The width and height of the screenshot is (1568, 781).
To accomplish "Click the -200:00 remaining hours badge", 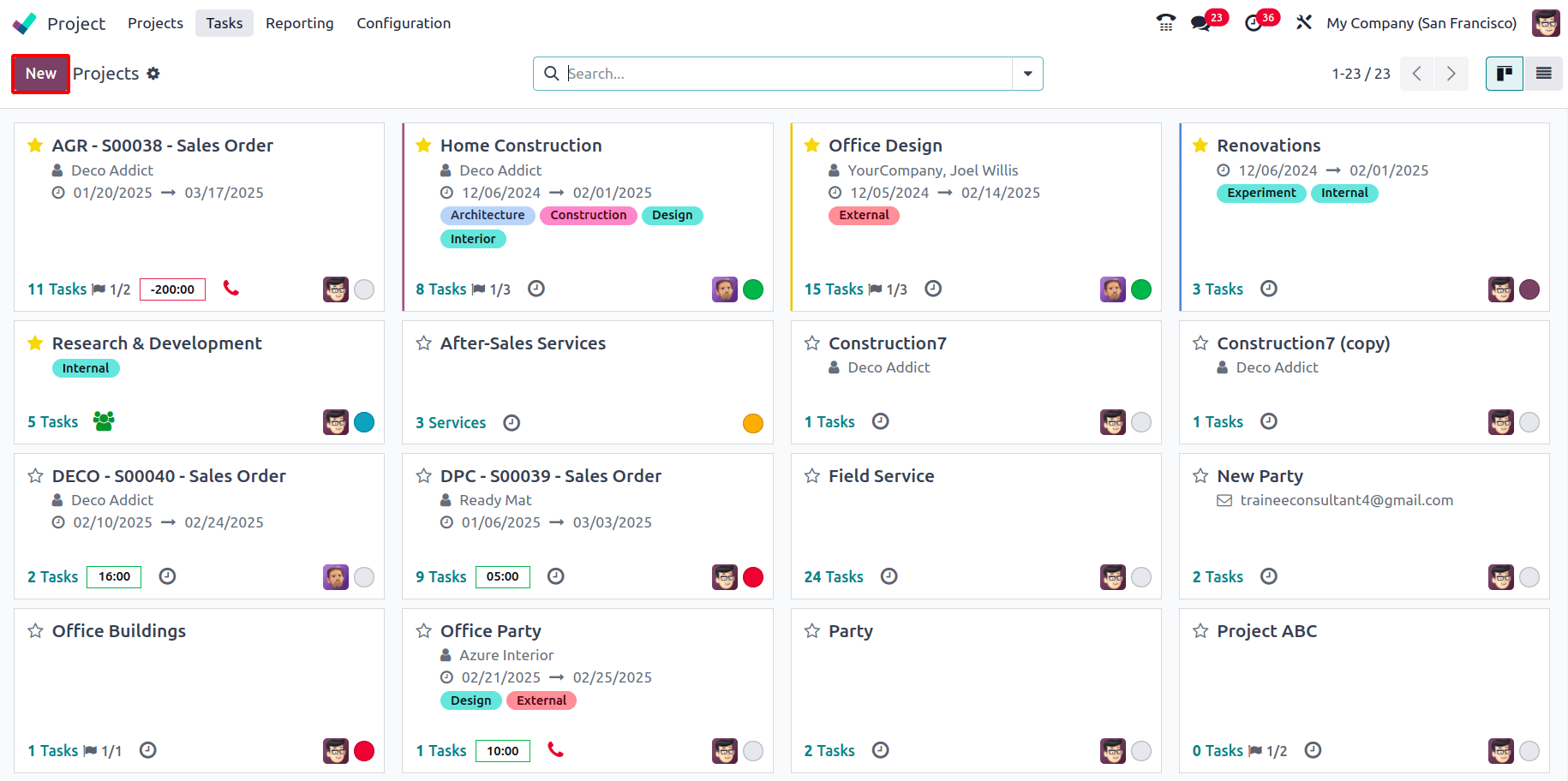I will 172,289.
